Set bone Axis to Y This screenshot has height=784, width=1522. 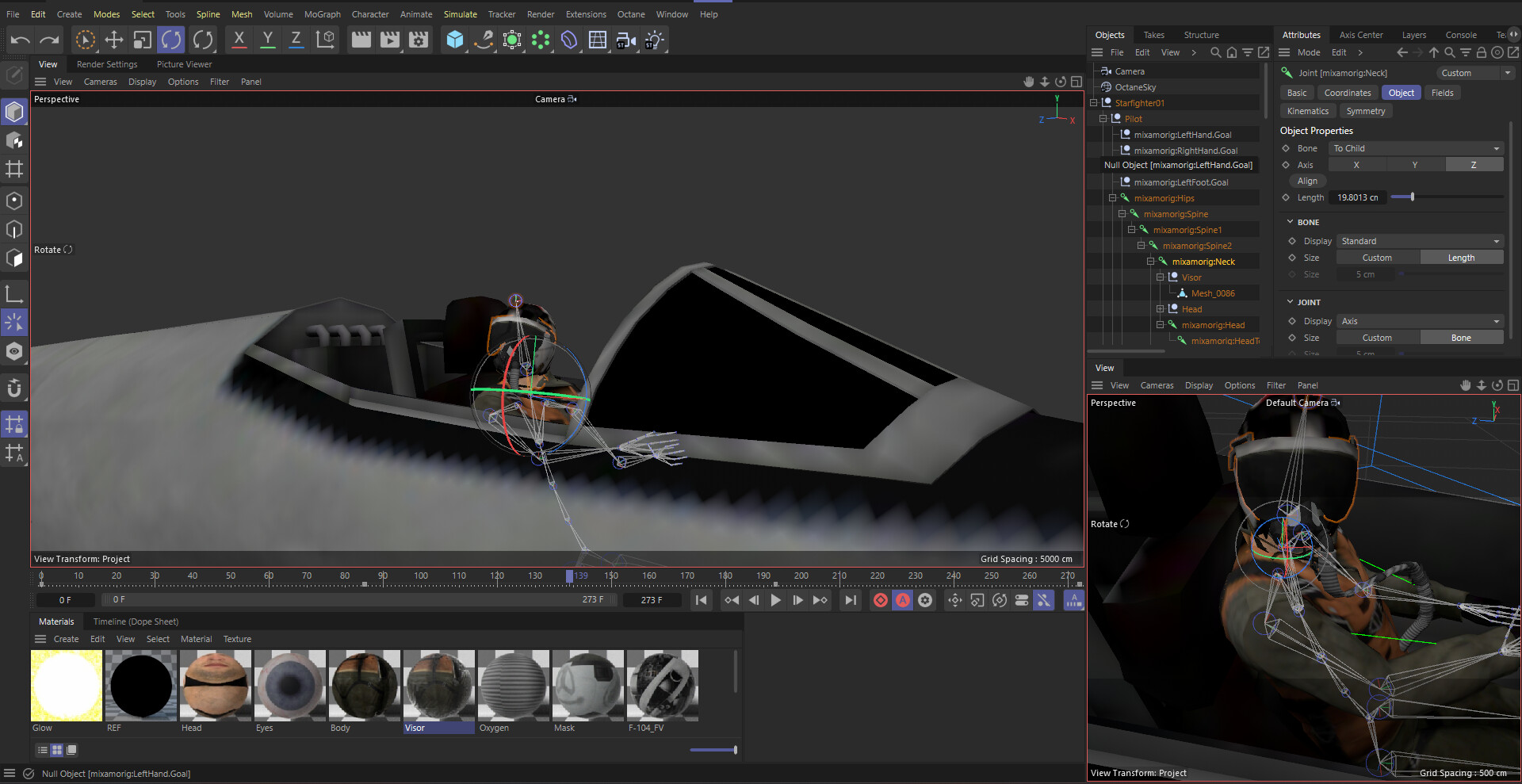1414,165
